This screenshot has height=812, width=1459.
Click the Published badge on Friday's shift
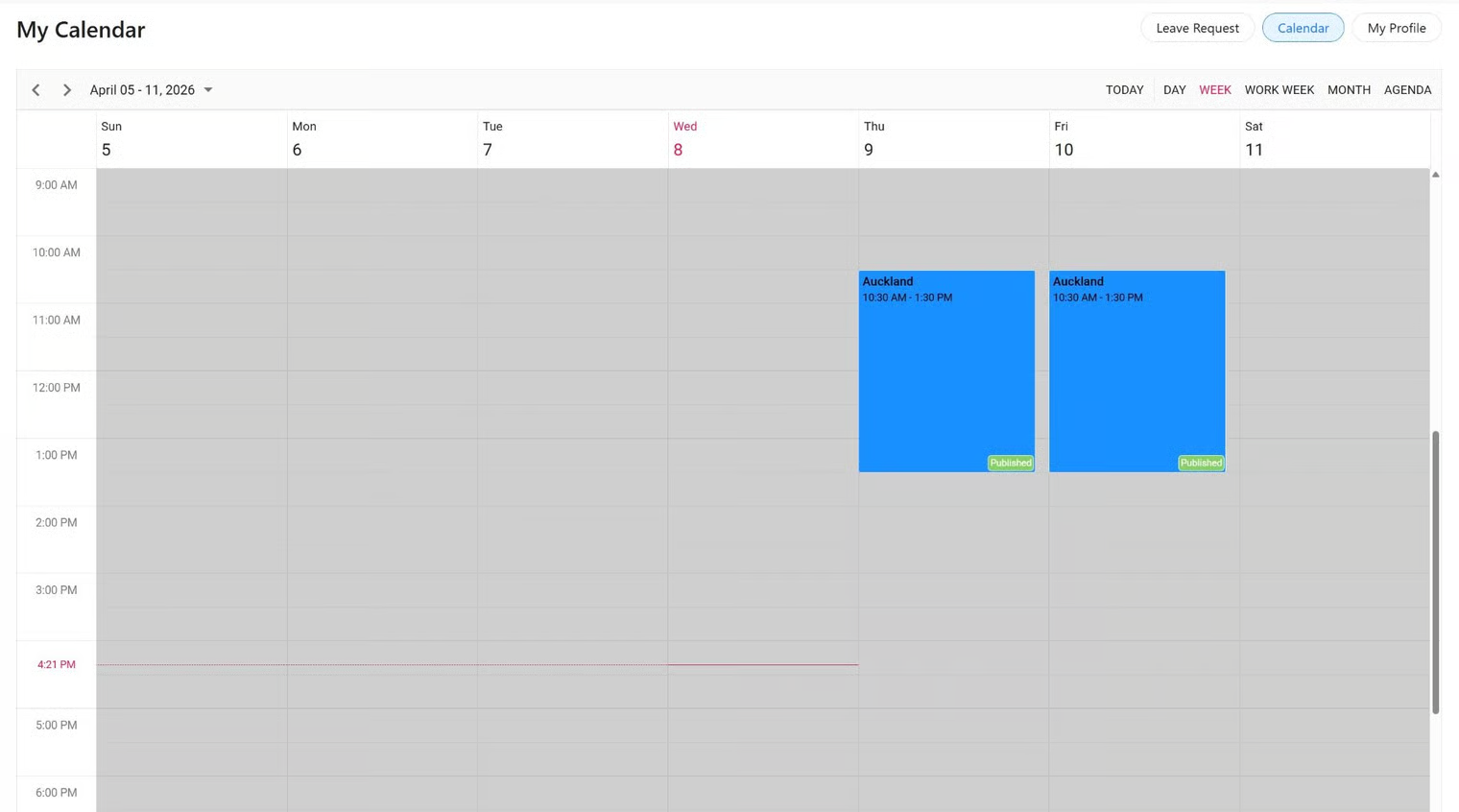[x=1201, y=463]
